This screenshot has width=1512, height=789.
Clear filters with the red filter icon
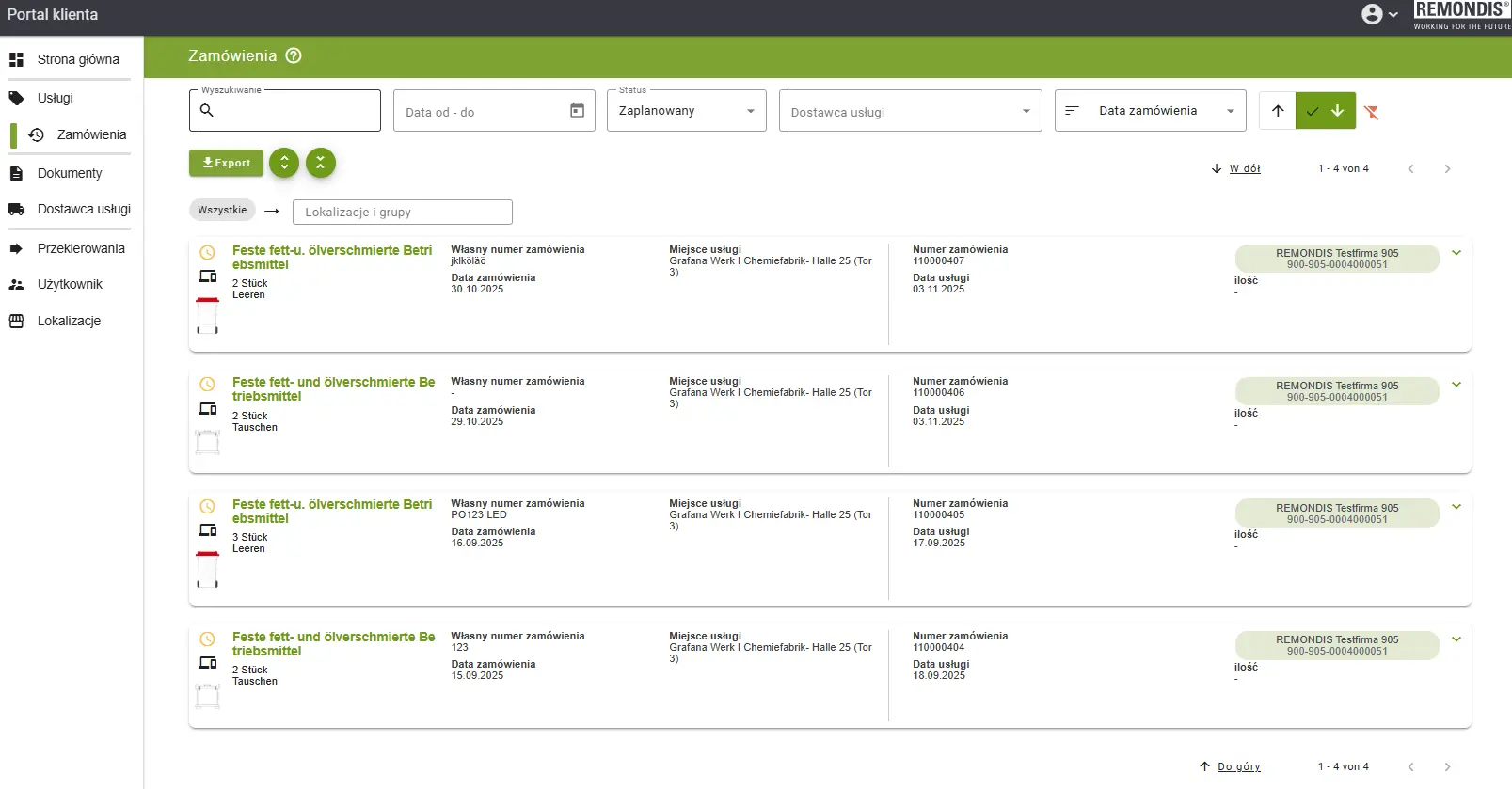tap(1372, 113)
